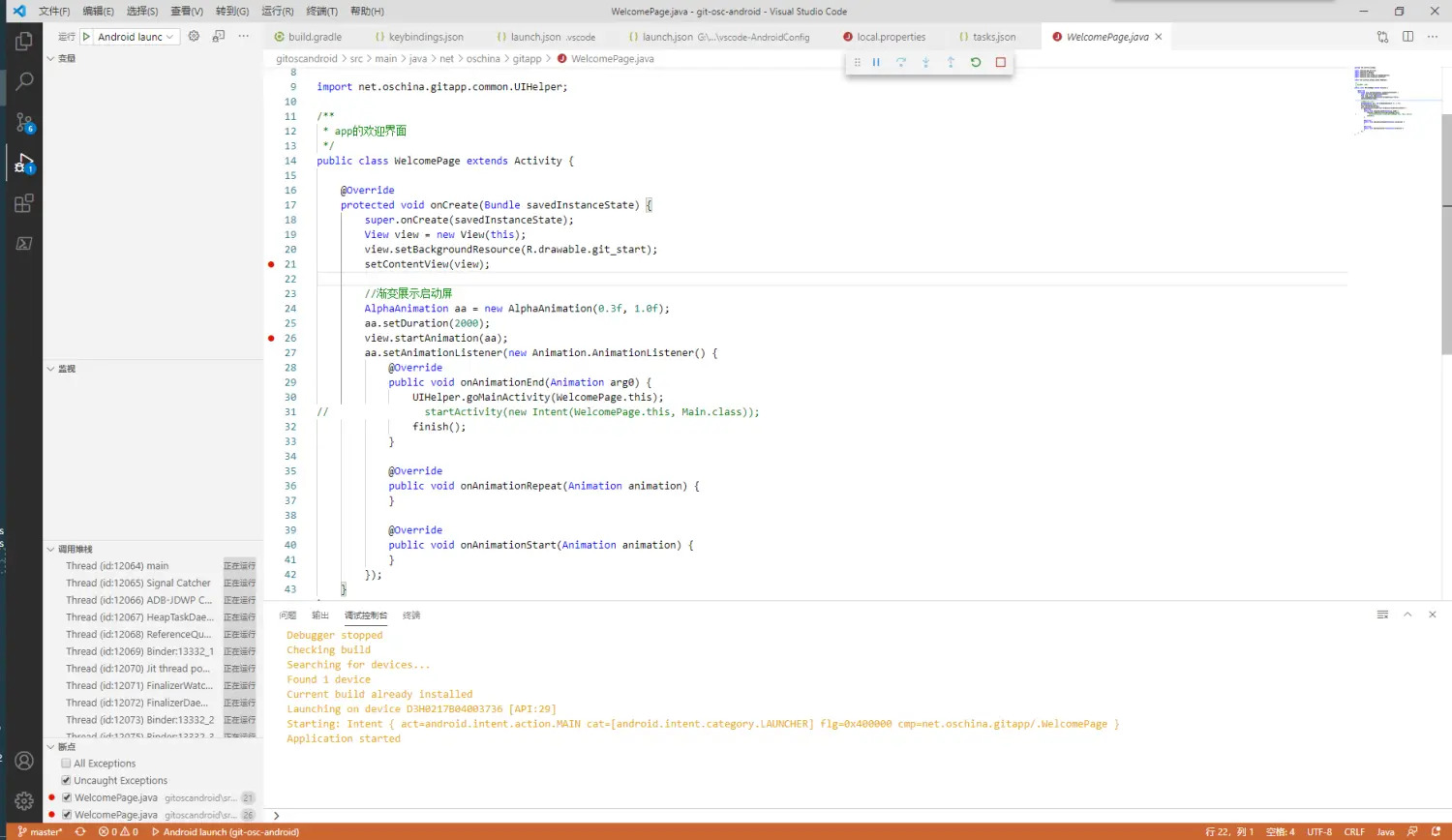Image resolution: width=1452 pixels, height=840 pixels.
Task: Open the Android launch configuration dropdown
Action: (136, 37)
